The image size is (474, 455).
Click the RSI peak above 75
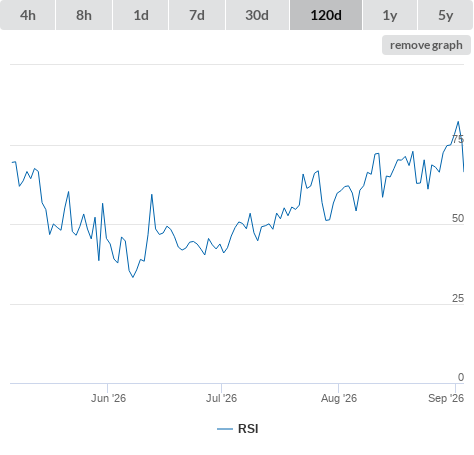pyautogui.click(x=458, y=122)
